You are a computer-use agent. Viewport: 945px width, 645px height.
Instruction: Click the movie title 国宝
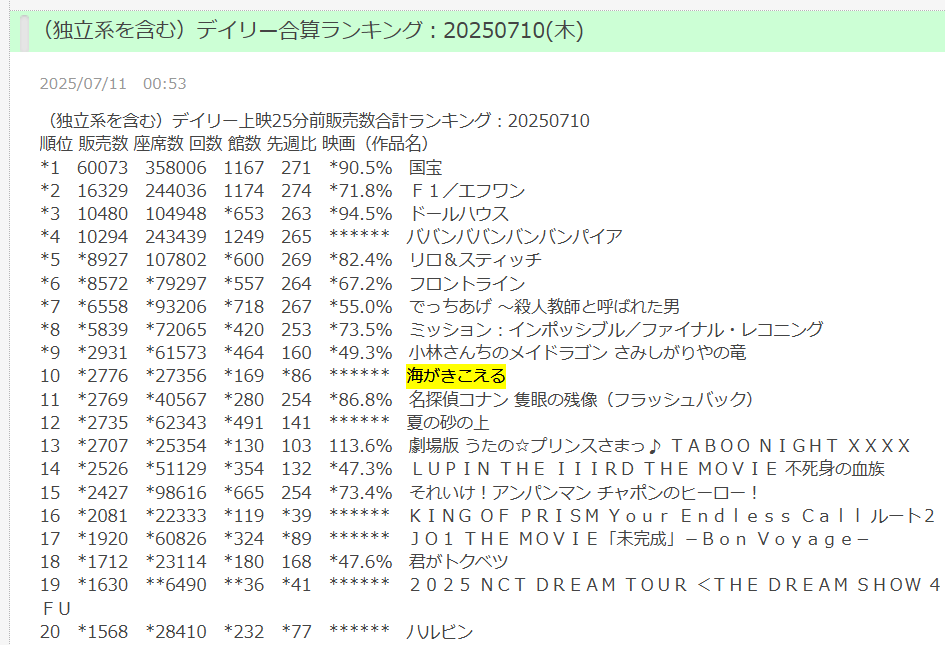point(425,168)
